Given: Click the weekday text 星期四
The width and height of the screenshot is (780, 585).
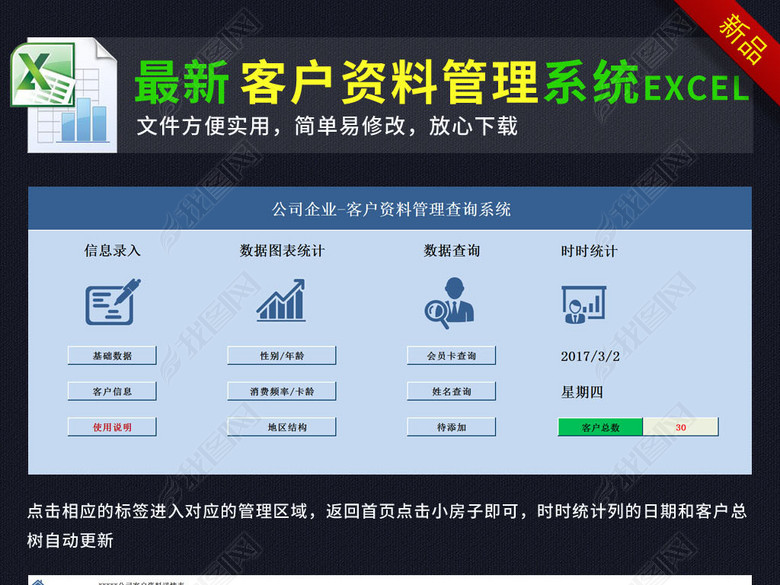Looking at the screenshot, I should click(582, 392).
